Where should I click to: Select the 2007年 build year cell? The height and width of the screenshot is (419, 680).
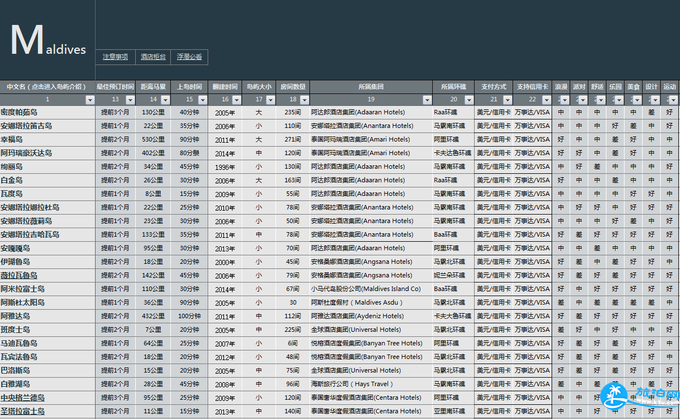tap(225, 343)
